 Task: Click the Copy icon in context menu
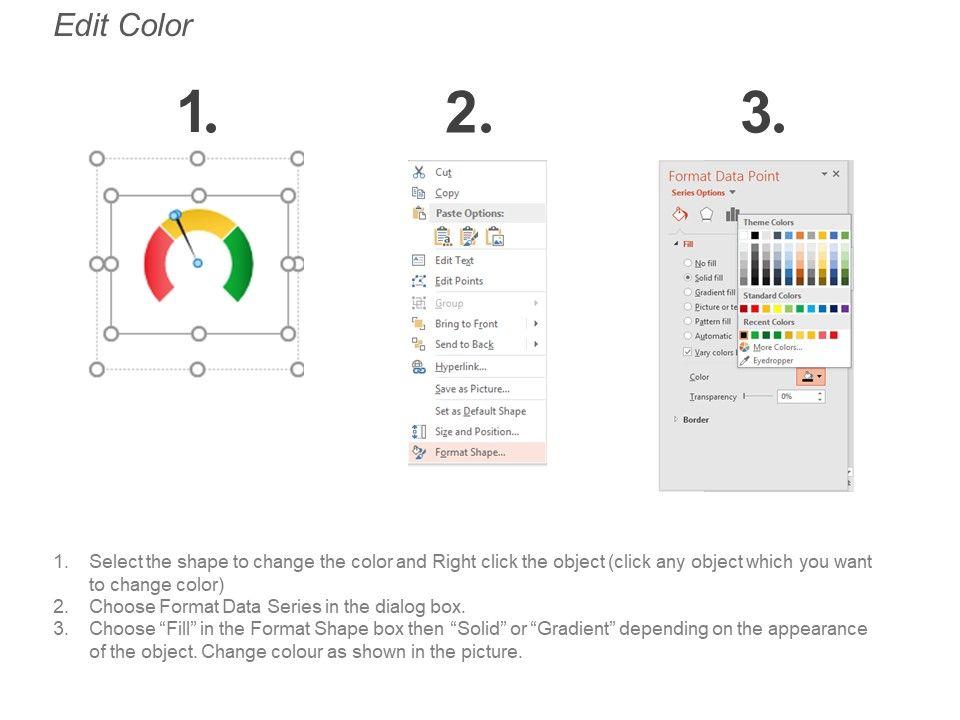click(x=419, y=193)
